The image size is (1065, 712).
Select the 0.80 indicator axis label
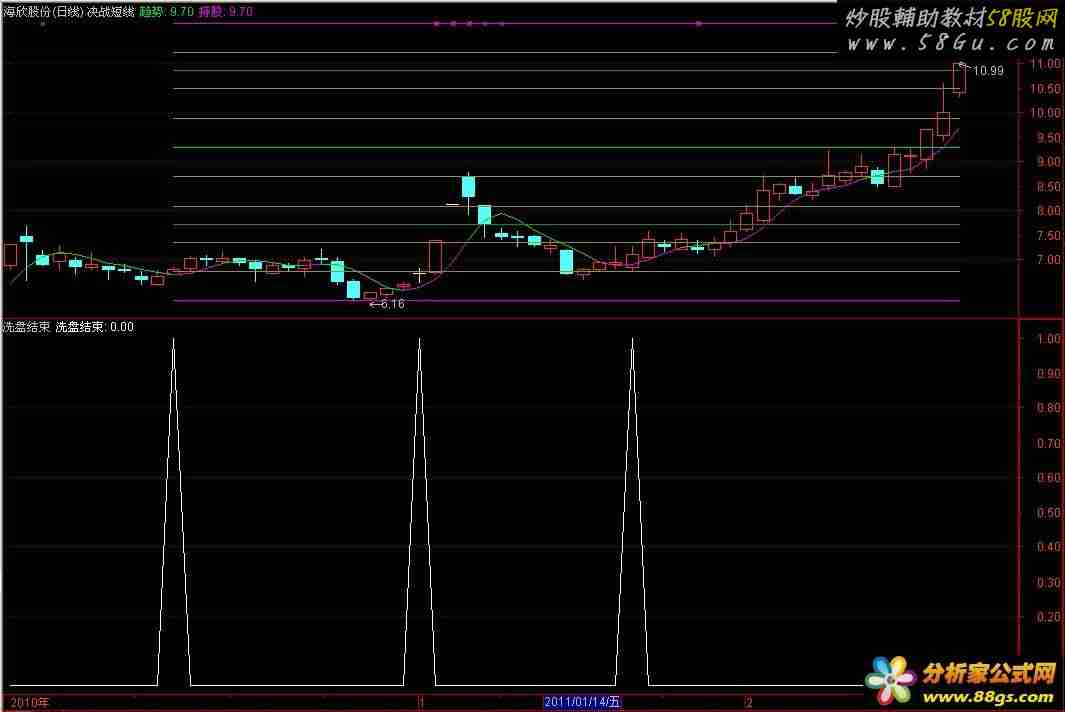[x=1049, y=408]
